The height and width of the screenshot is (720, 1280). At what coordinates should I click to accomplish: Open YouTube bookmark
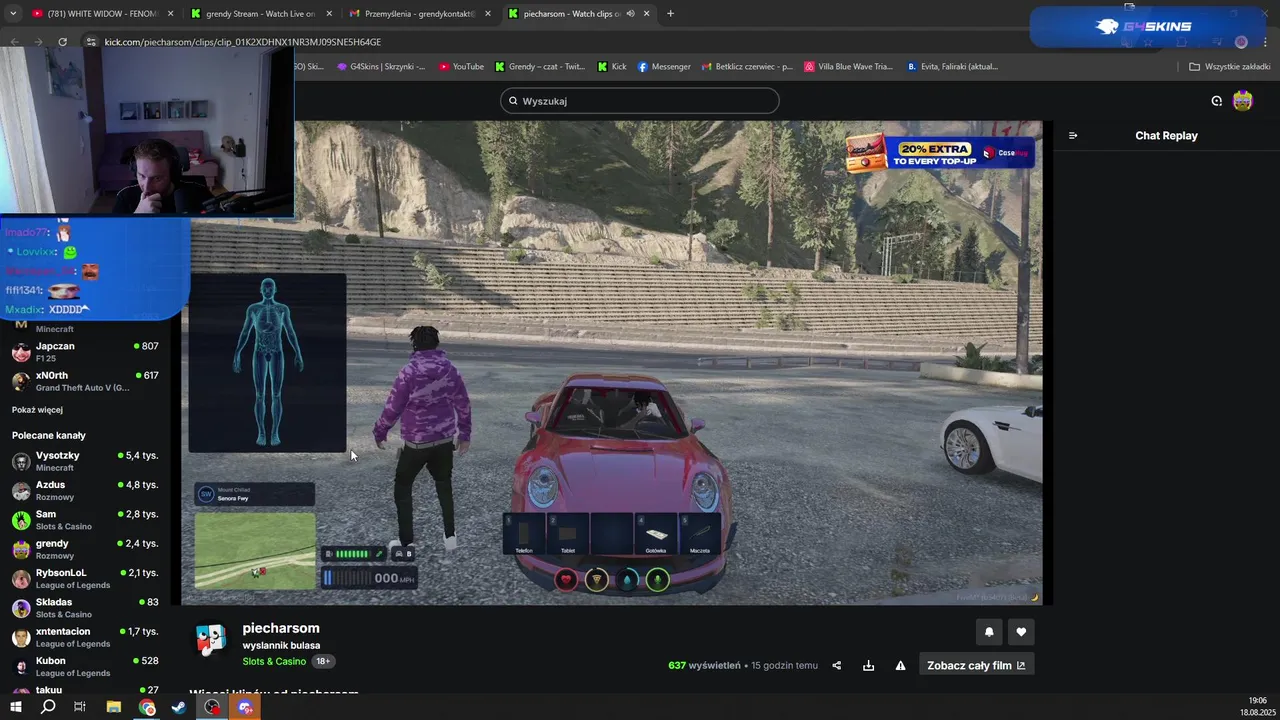tap(461, 67)
